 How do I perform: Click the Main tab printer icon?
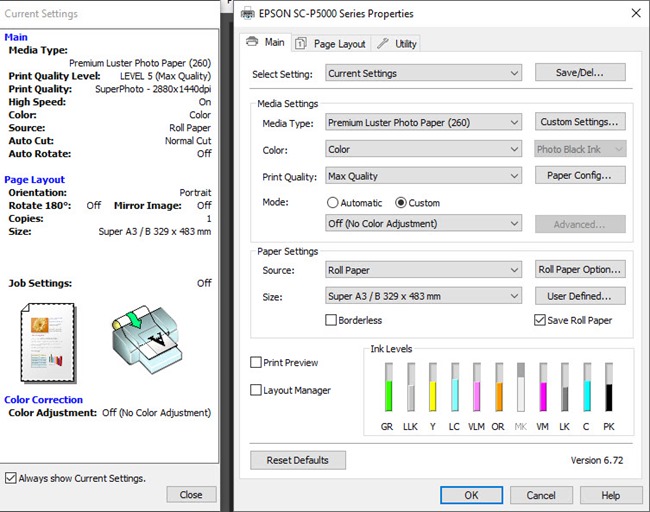pos(252,41)
